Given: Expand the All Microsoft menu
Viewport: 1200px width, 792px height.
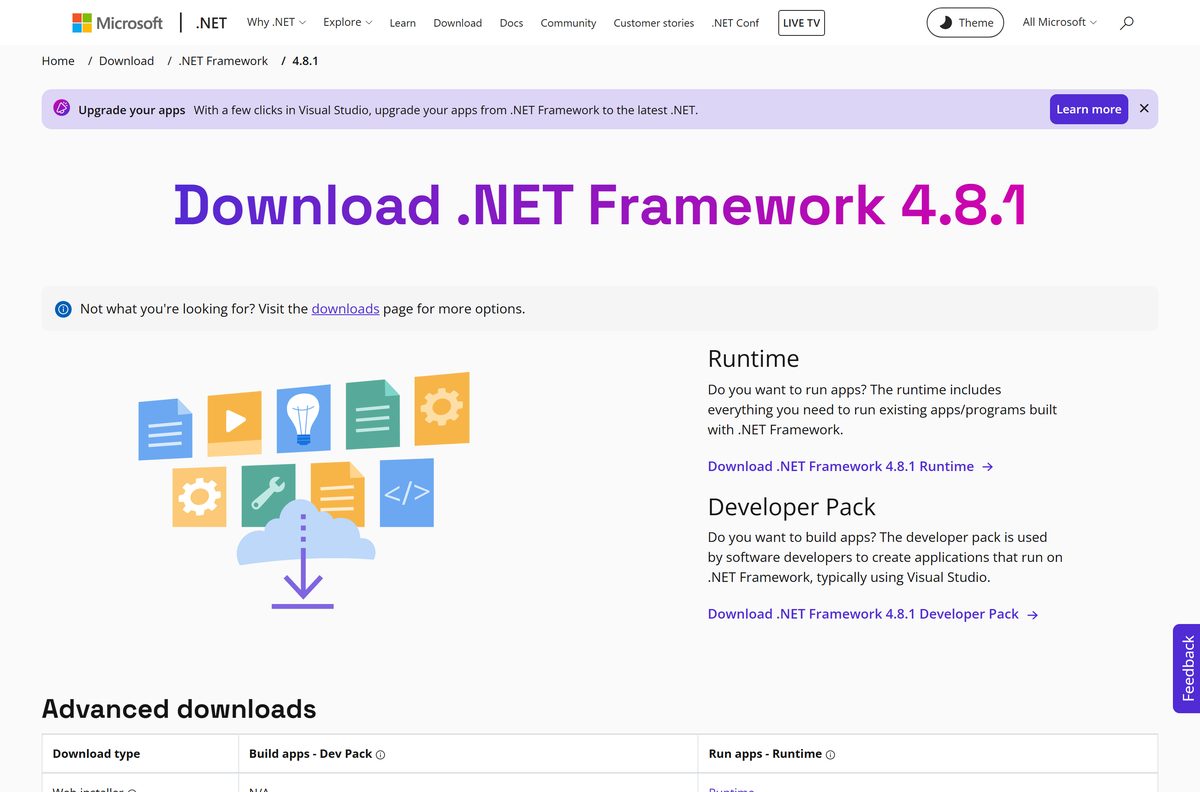Looking at the screenshot, I should coord(1059,22).
